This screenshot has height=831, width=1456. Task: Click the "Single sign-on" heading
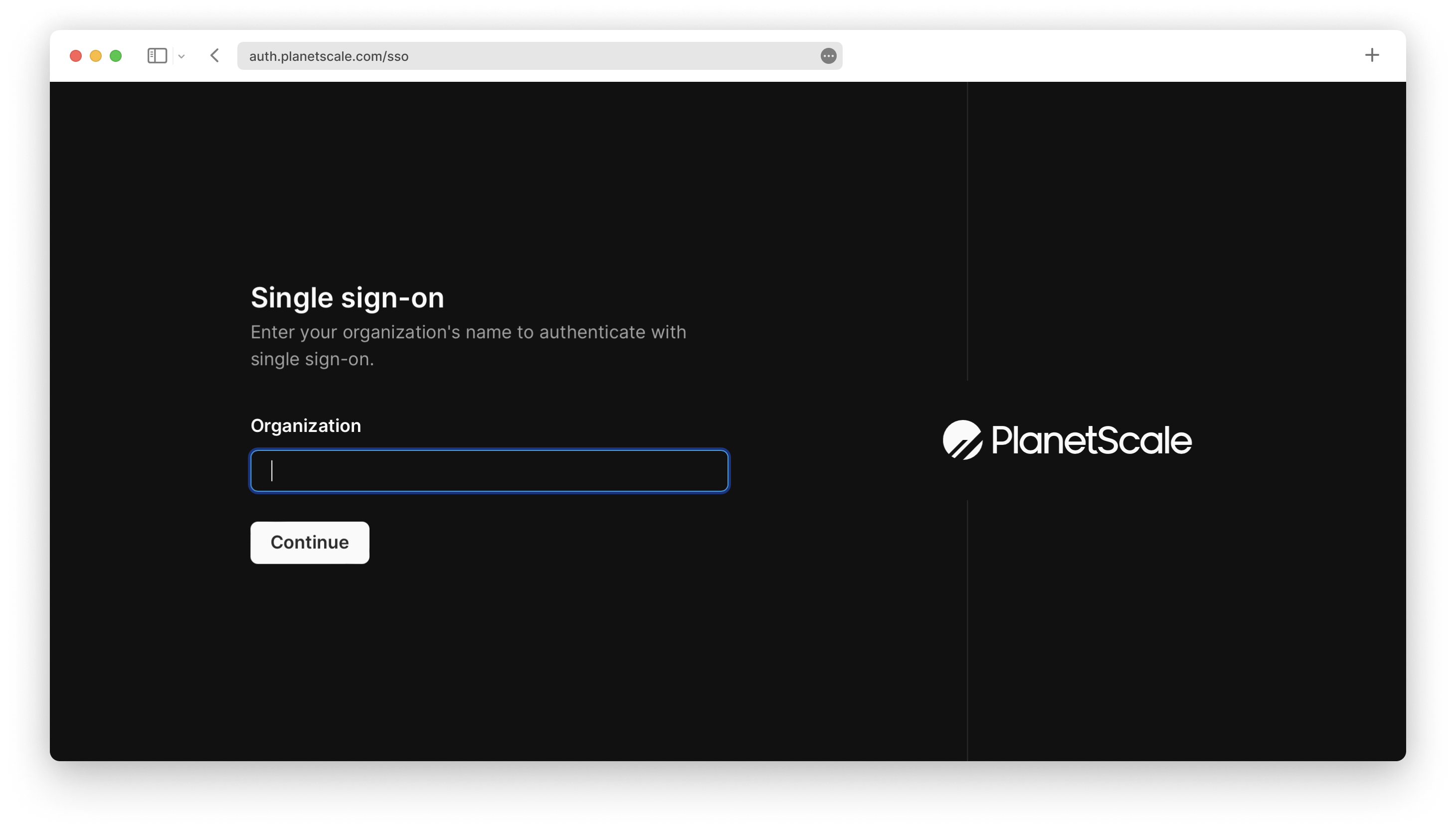[347, 297]
